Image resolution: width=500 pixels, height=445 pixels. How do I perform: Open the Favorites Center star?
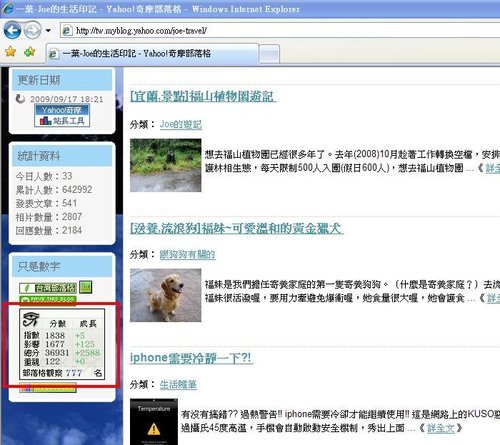pos(10,52)
